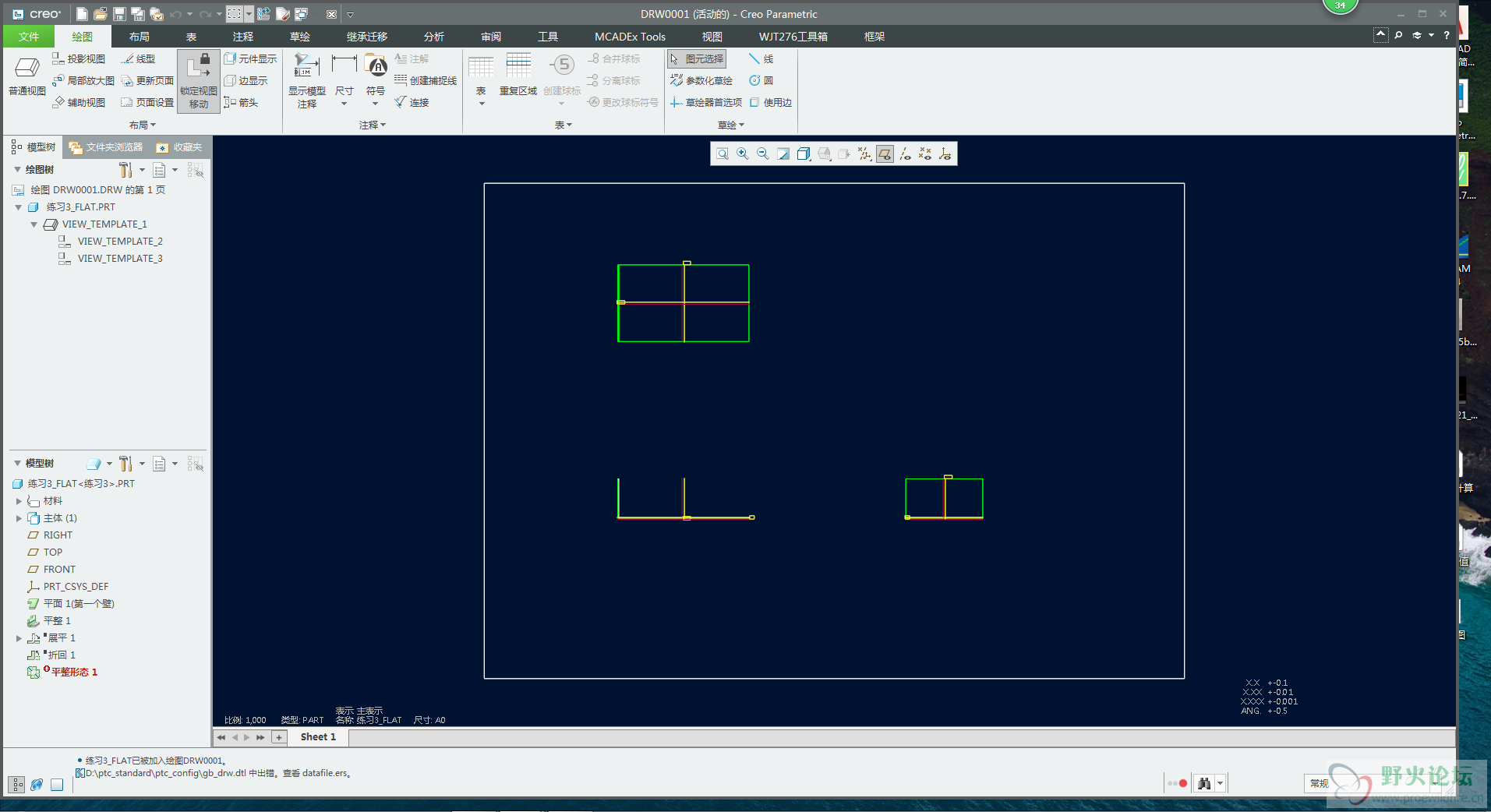Add a new sheet with plus button
The height and width of the screenshot is (812, 1491).
(x=279, y=737)
